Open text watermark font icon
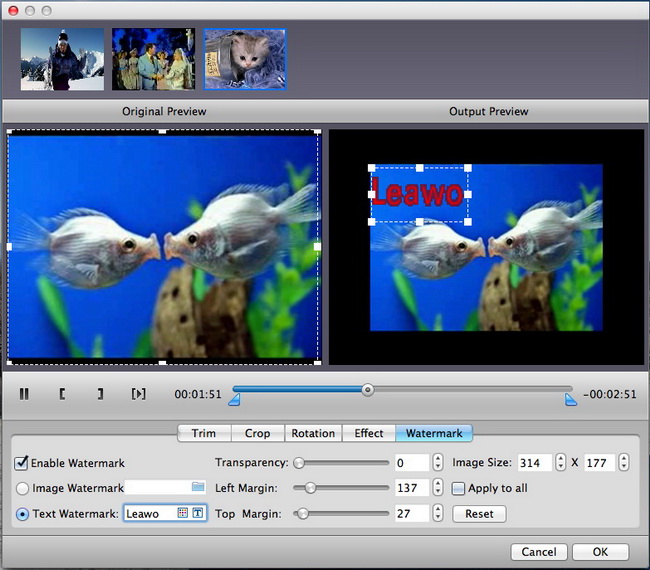This screenshot has width=650, height=570. click(198, 513)
